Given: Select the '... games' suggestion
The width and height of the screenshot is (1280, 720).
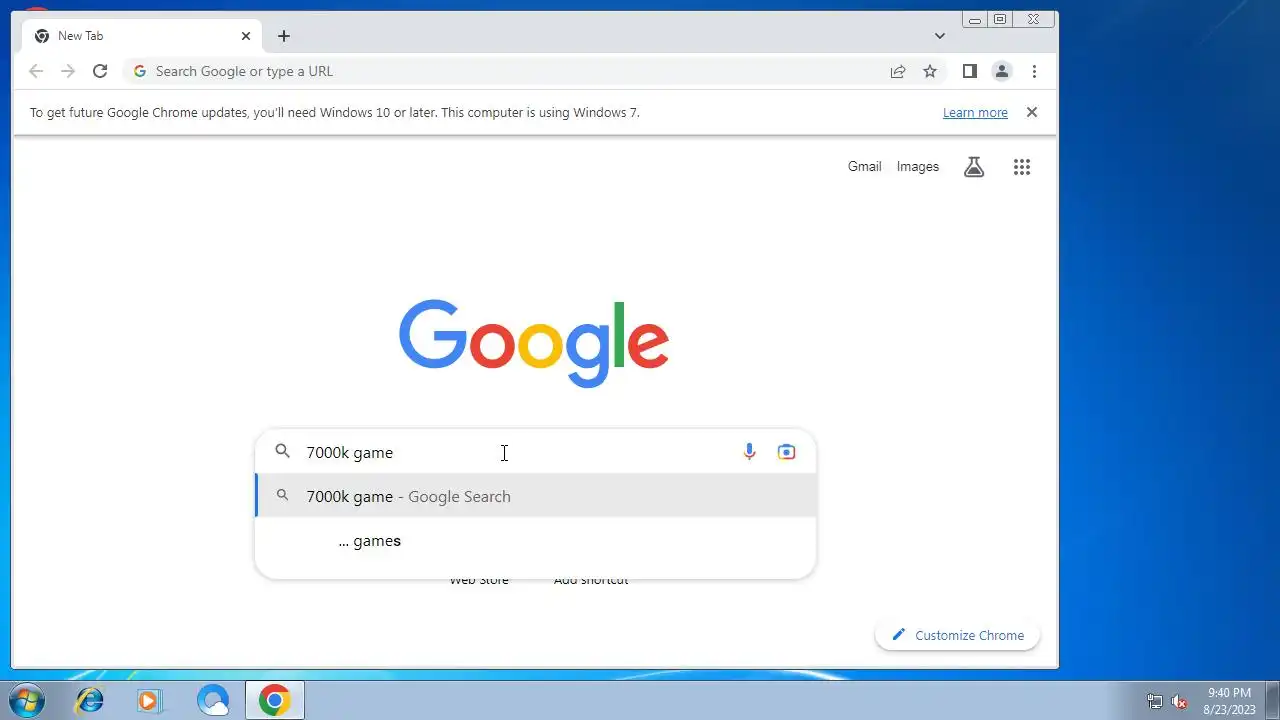Looking at the screenshot, I should (536, 541).
